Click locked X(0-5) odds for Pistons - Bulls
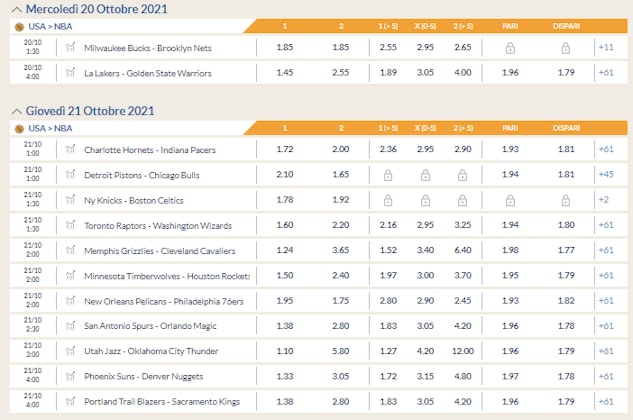633x420 pixels. (425, 175)
